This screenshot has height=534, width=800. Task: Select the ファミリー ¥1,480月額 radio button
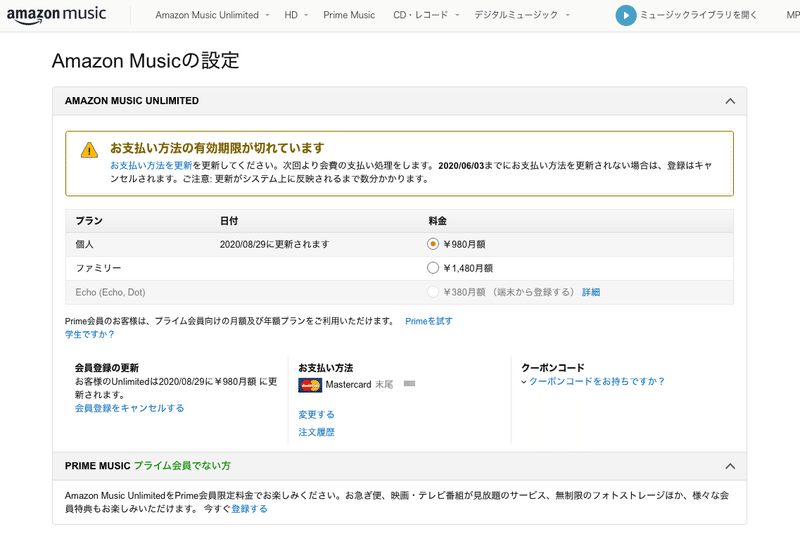click(x=433, y=268)
